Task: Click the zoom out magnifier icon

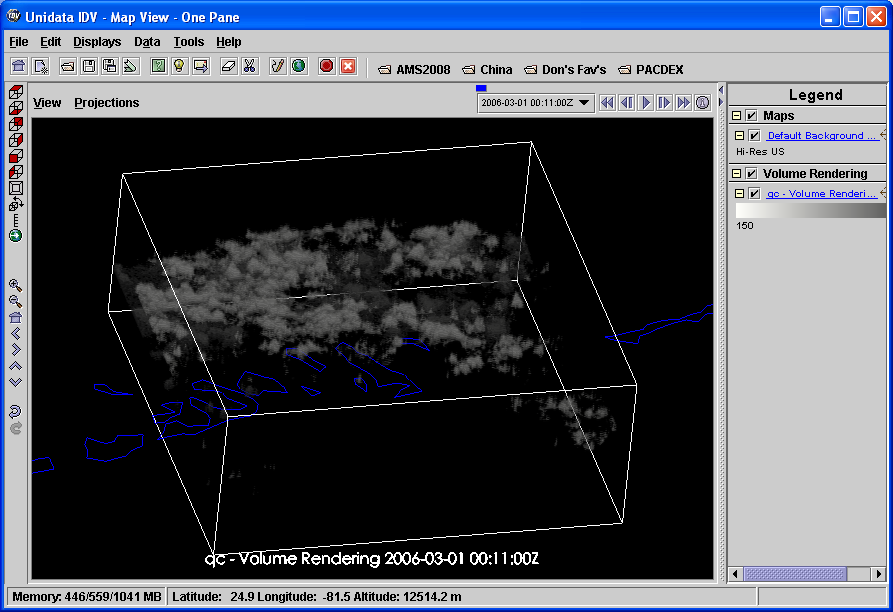Action: point(15,301)
